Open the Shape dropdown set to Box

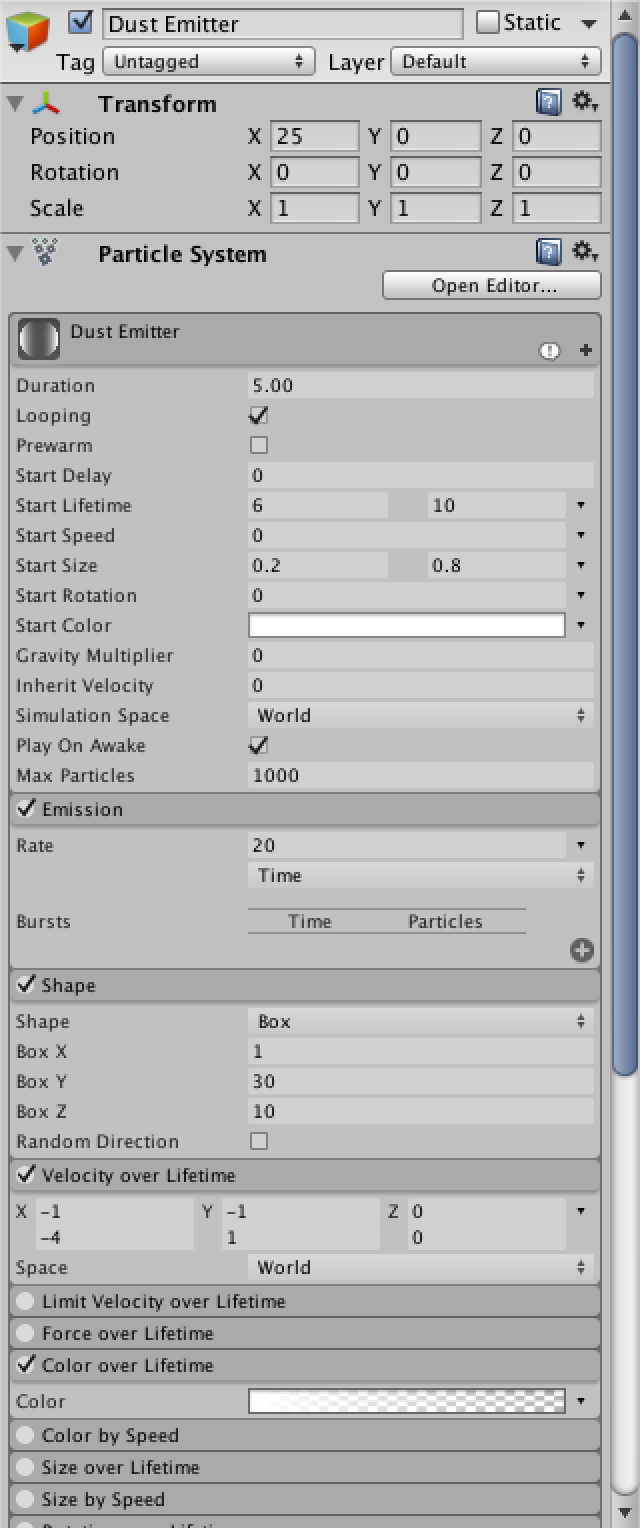coord(420,1021)
